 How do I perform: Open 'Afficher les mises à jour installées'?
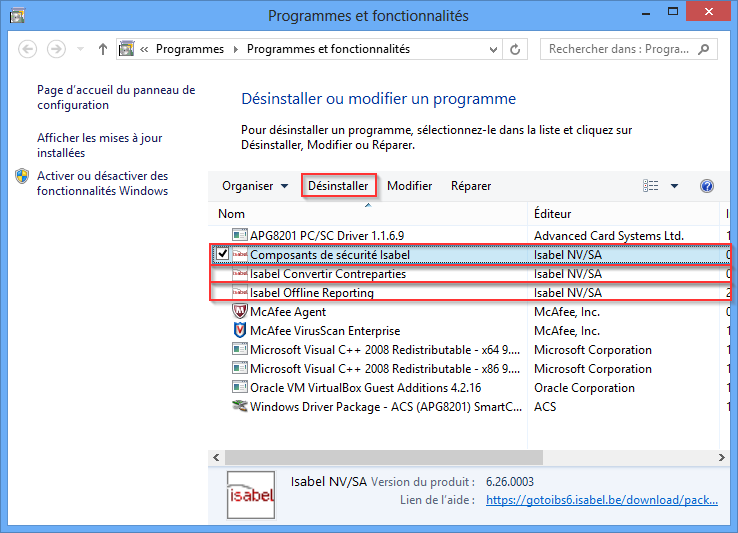coord(100,145)
